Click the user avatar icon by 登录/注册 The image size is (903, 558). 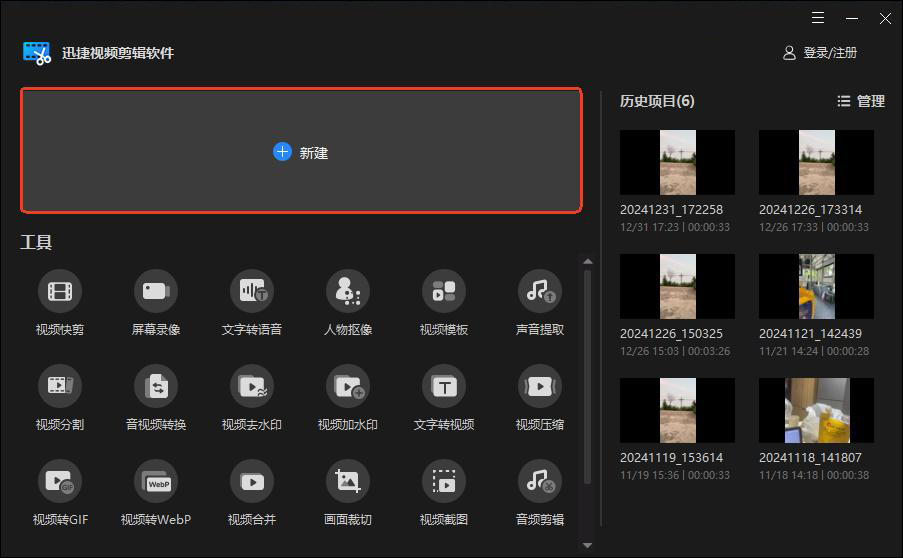pyautogui.click(x=789, y=53)
